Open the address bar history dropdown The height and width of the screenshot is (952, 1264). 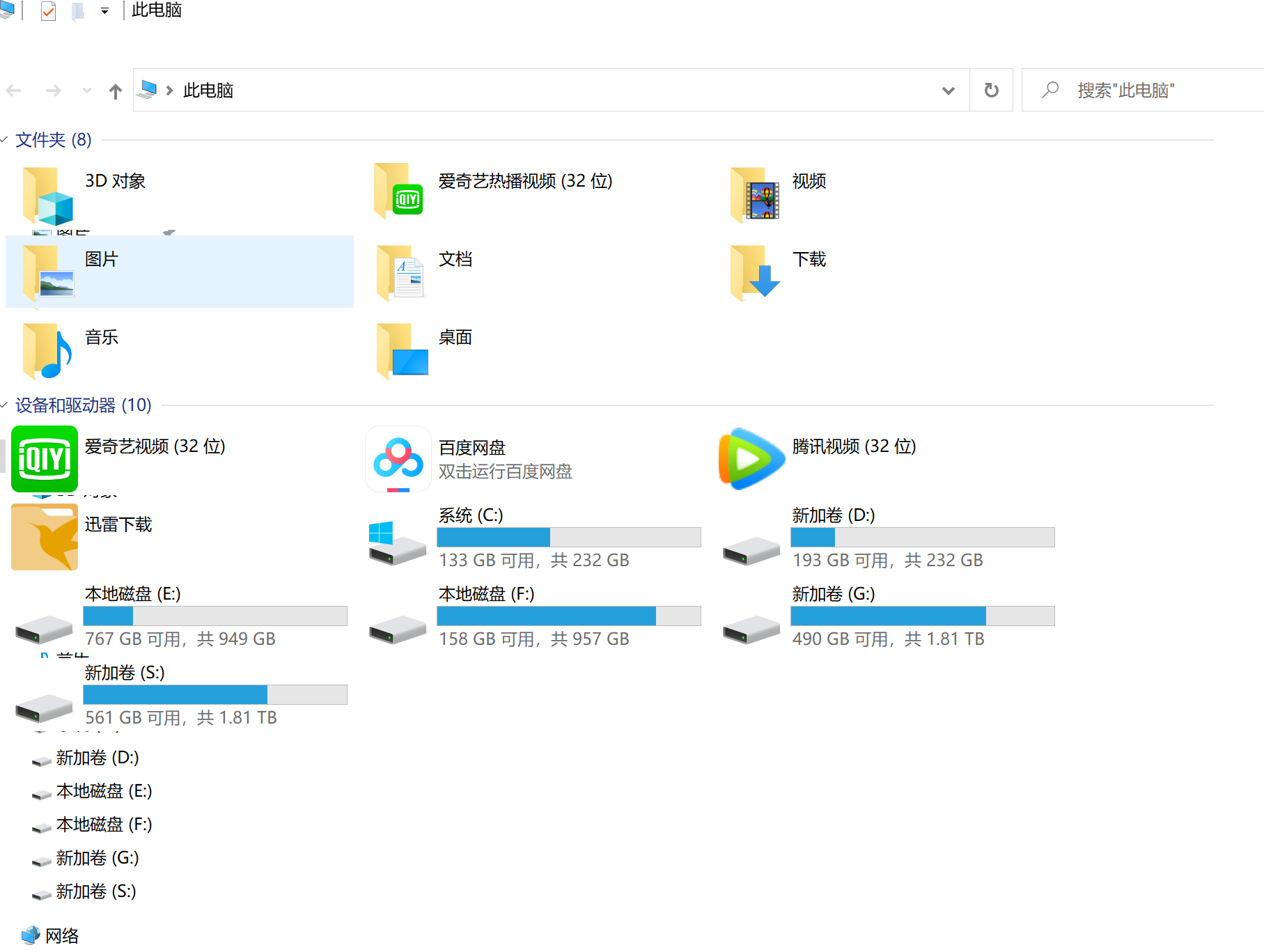point(948,91)
